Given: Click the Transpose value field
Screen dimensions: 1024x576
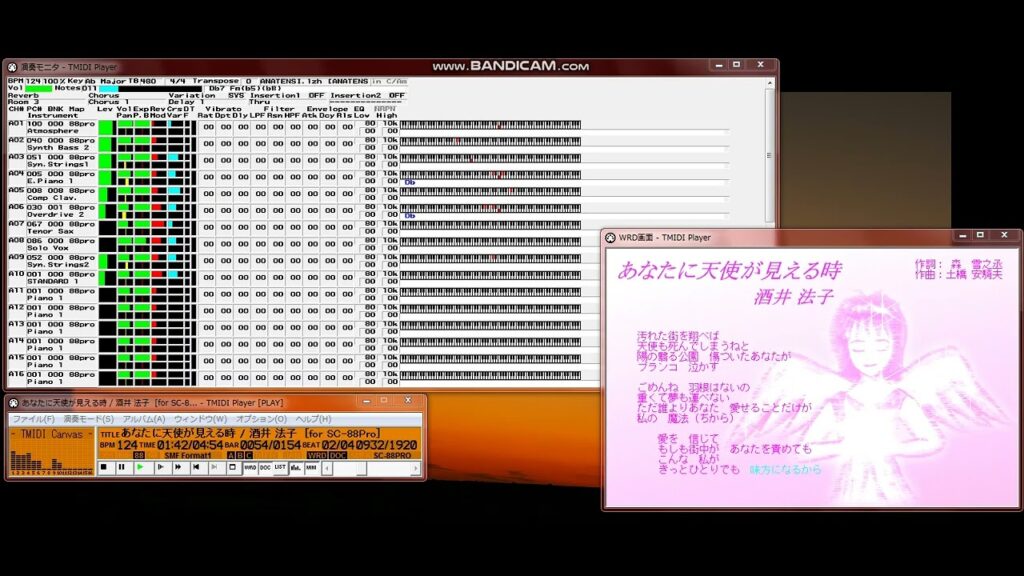Looking at the screenshot, I should pos(246,81).
